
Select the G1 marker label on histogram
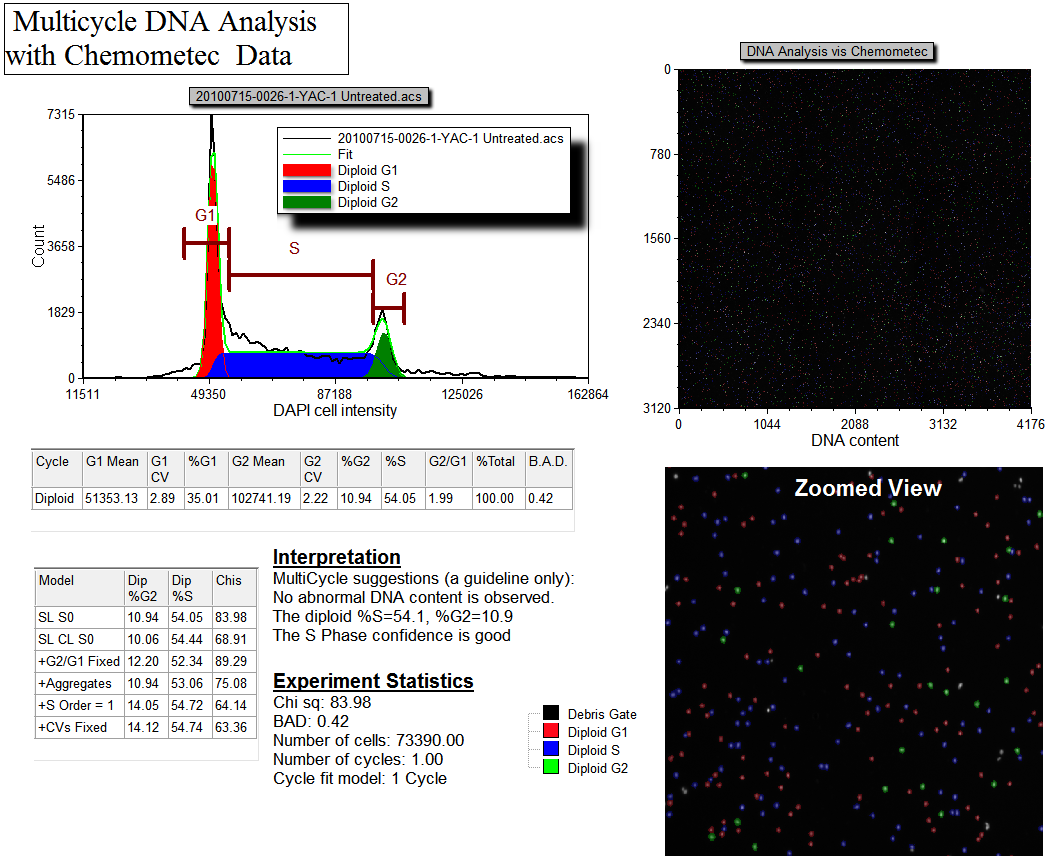click(x=205, y=216)
